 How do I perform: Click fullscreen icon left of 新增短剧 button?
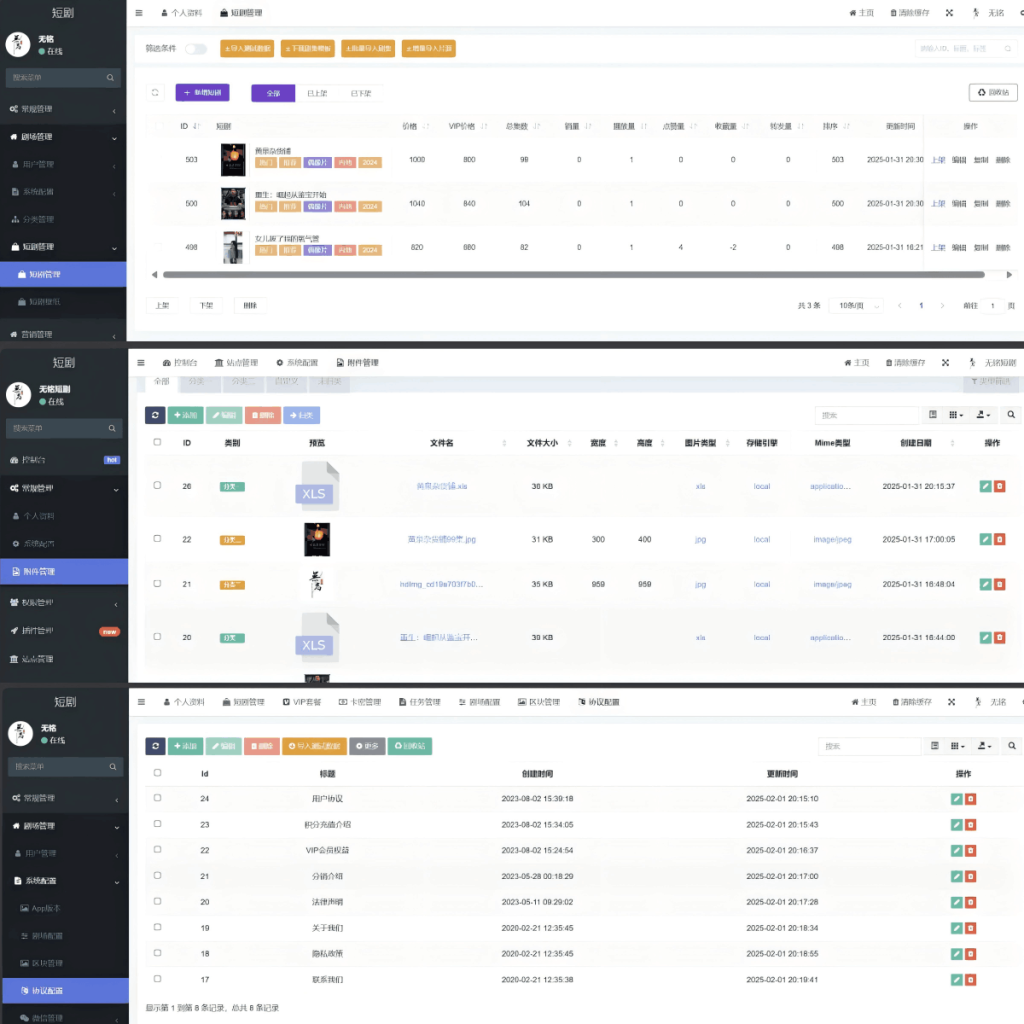coord(155,93)
